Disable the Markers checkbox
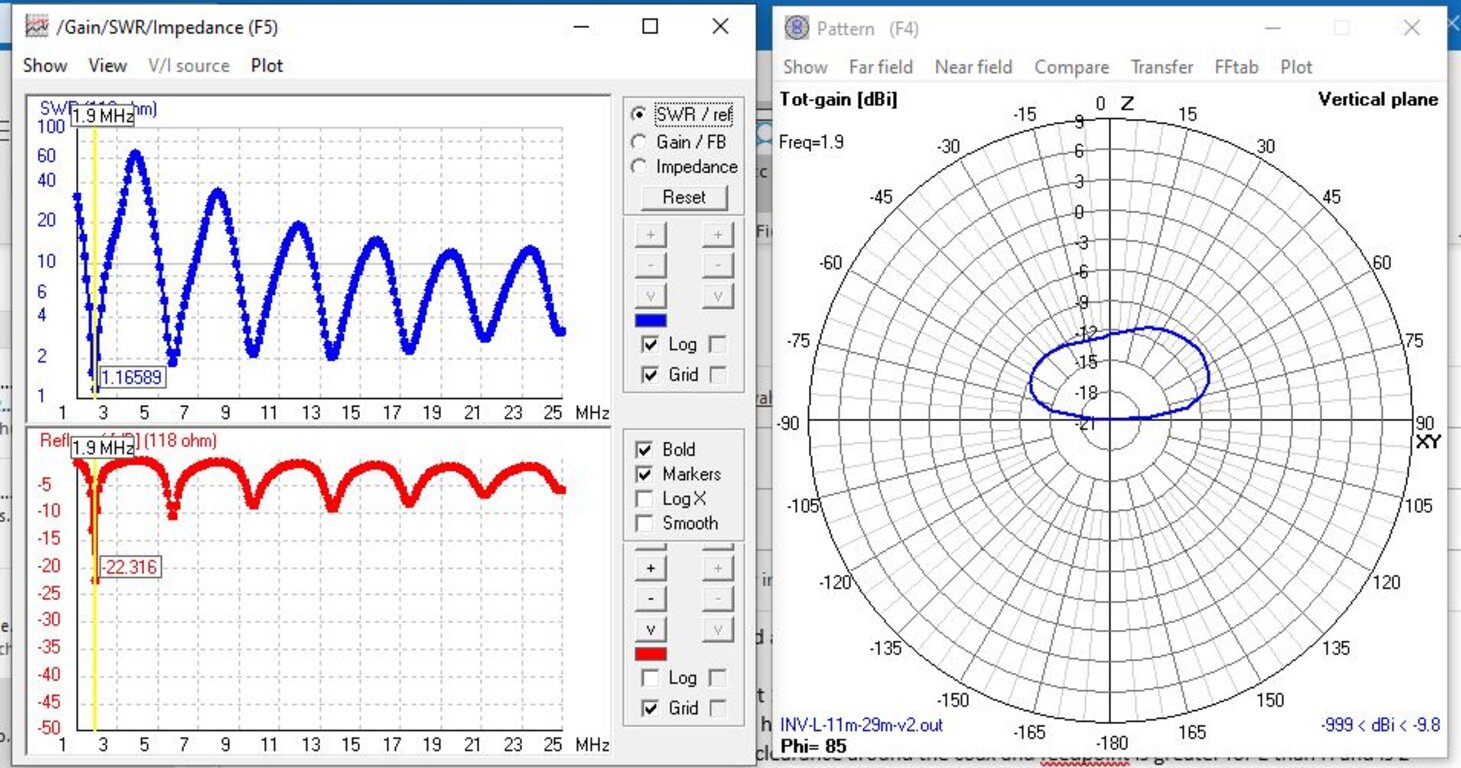The image size is (1461, 768). [x=645, y=473]
